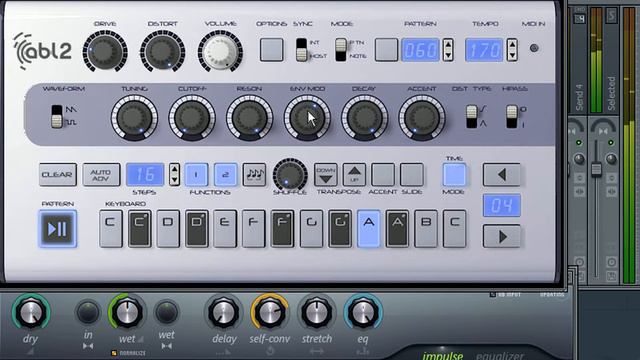Click the CLEAR button

coord(58,175)
